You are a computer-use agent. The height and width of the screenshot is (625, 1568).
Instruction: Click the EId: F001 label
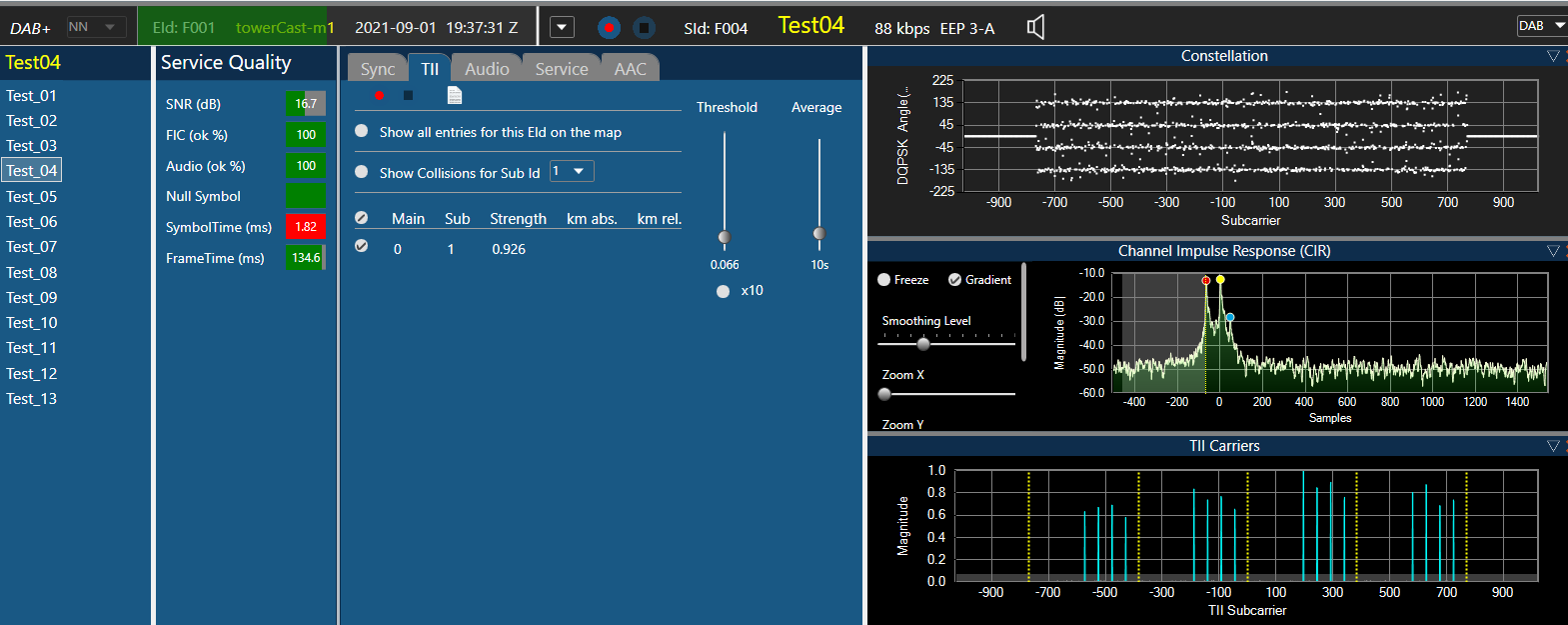tap(184, 28)
